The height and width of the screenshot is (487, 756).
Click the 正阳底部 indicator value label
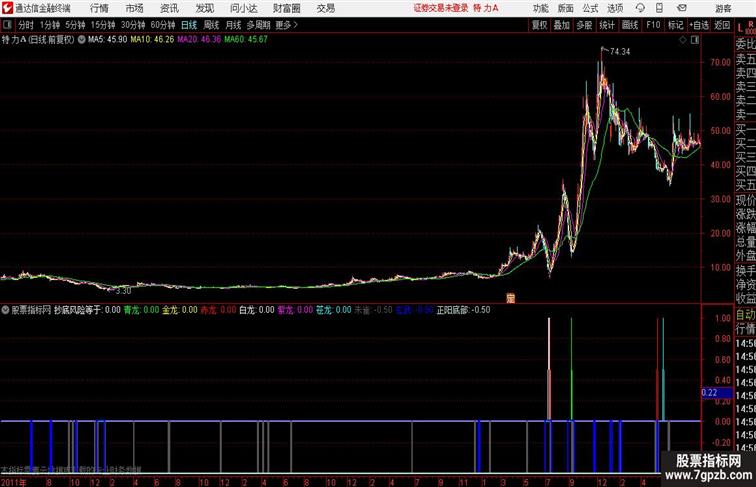tap(463, 310)
